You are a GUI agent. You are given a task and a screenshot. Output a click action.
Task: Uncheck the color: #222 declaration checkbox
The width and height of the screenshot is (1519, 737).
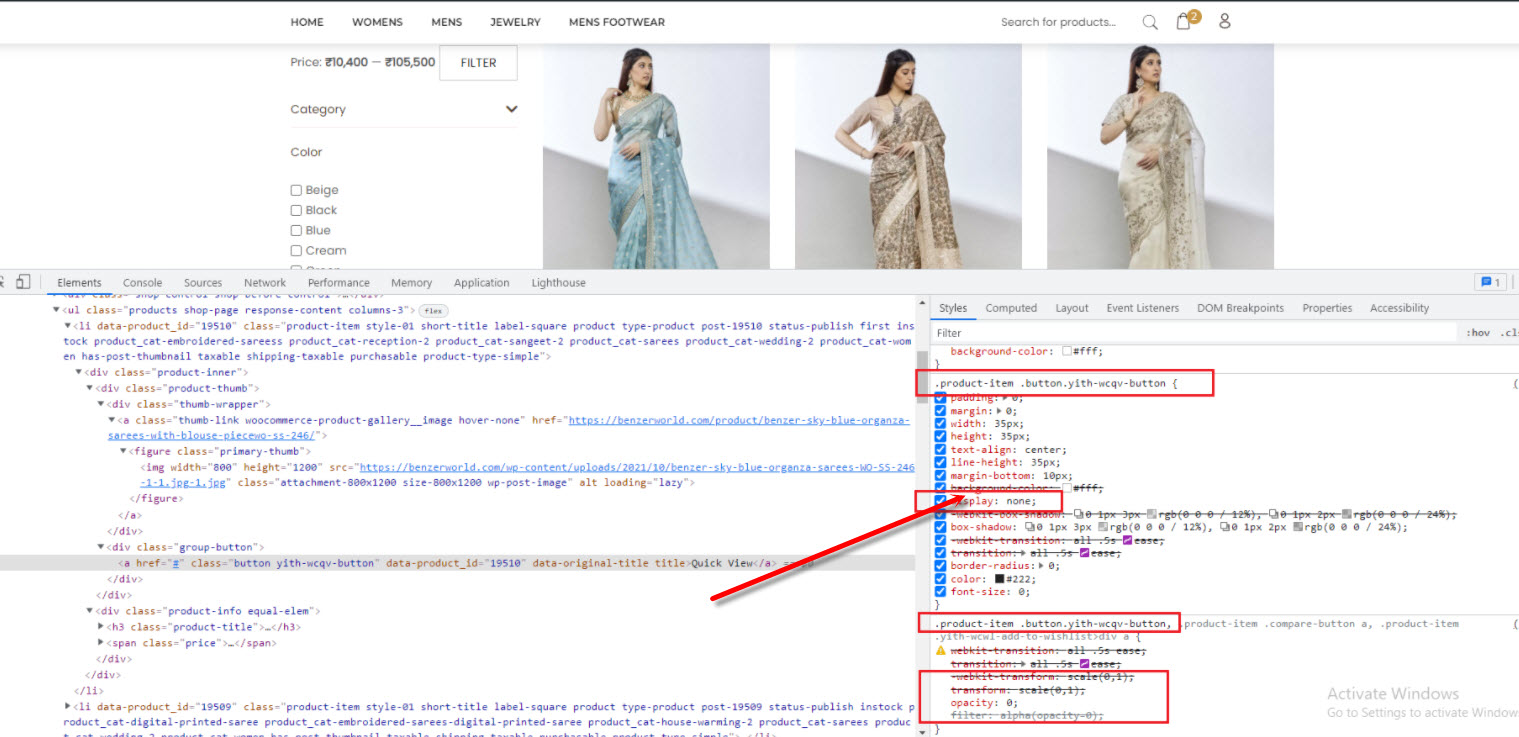(940, 579)
